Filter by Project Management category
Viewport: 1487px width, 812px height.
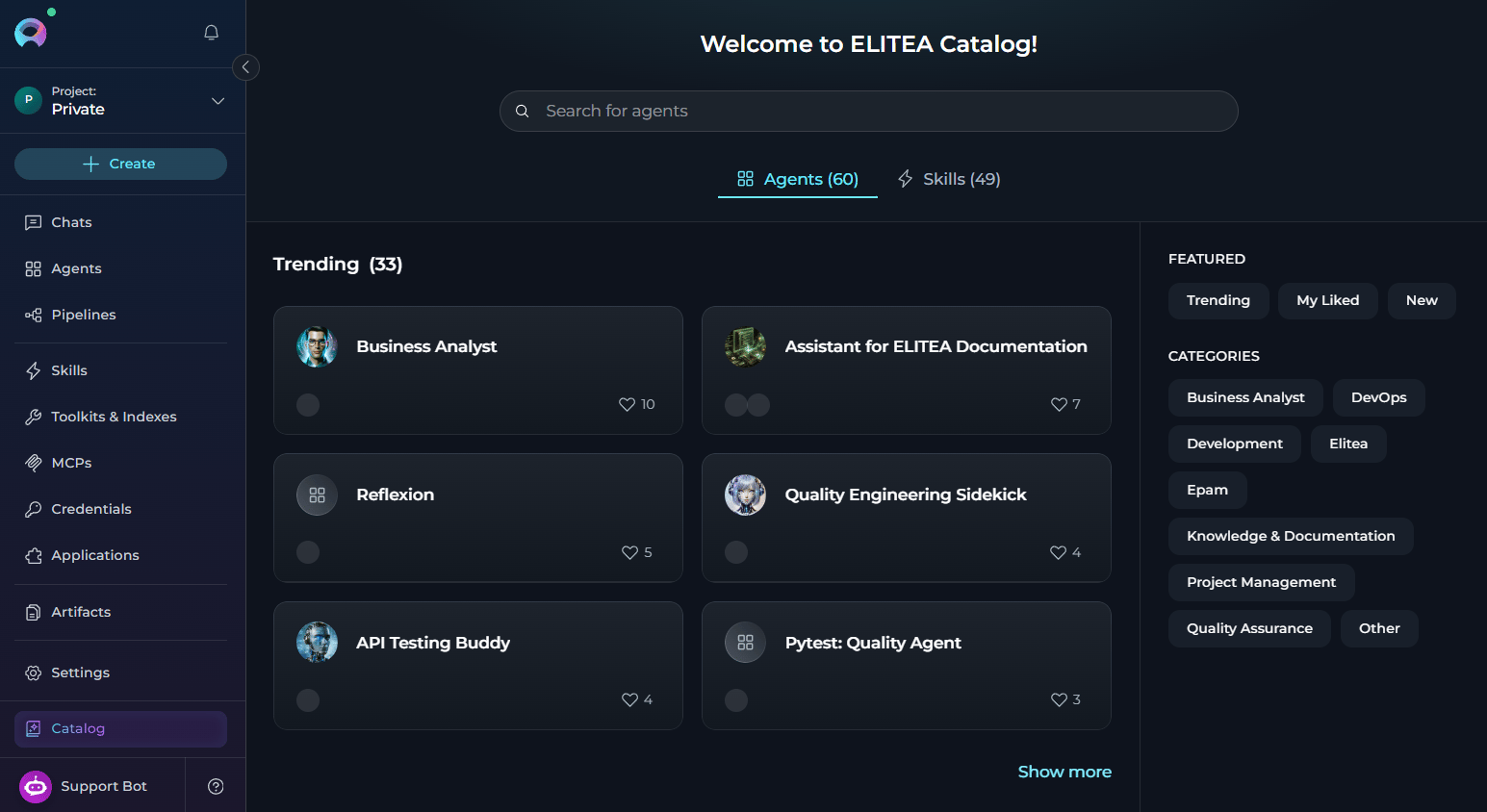coord(1261,582)
